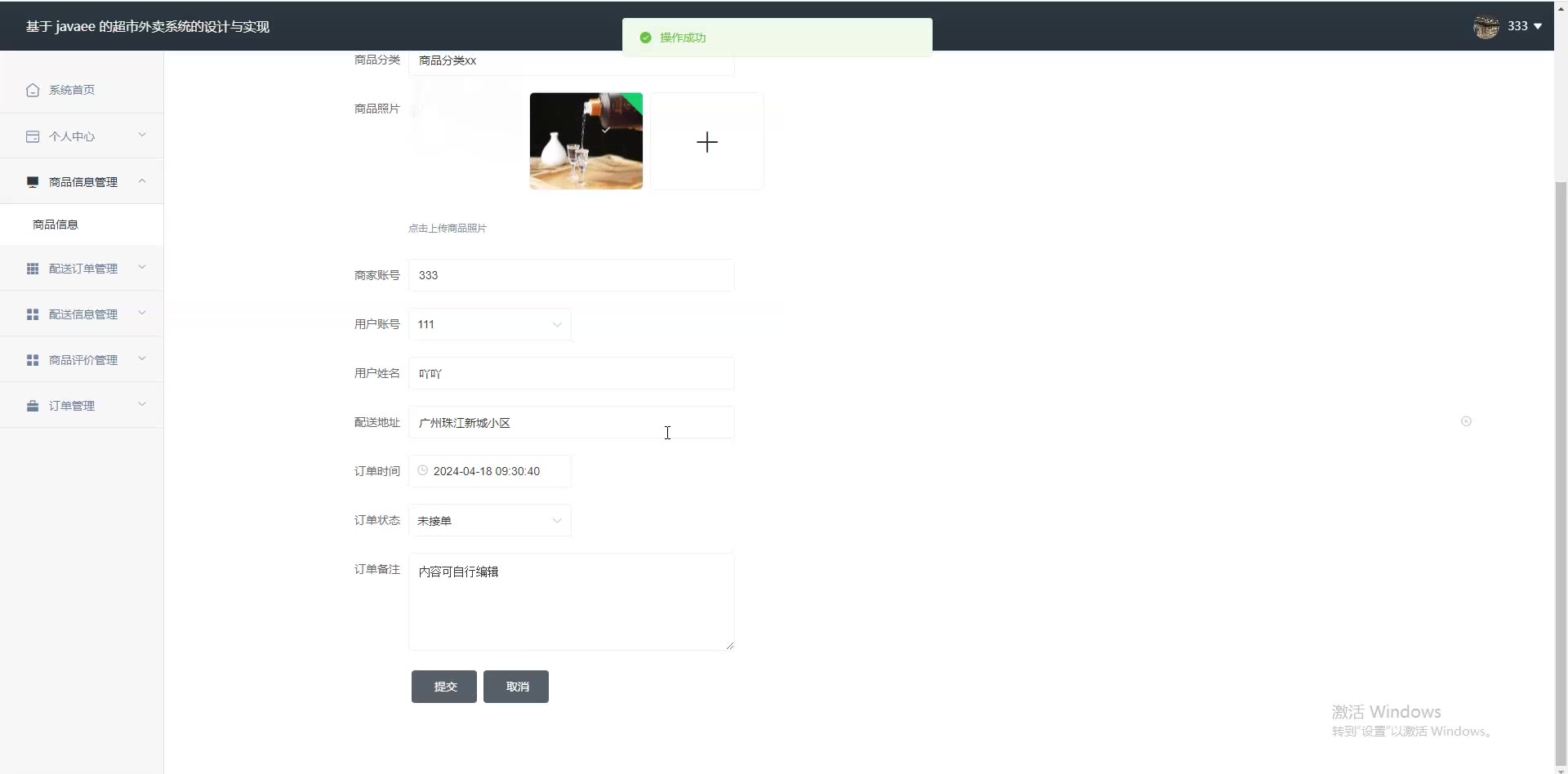This screenshot has width=1568, height=774.
Task: Open 个人中心 menu item
Action: 82,136
